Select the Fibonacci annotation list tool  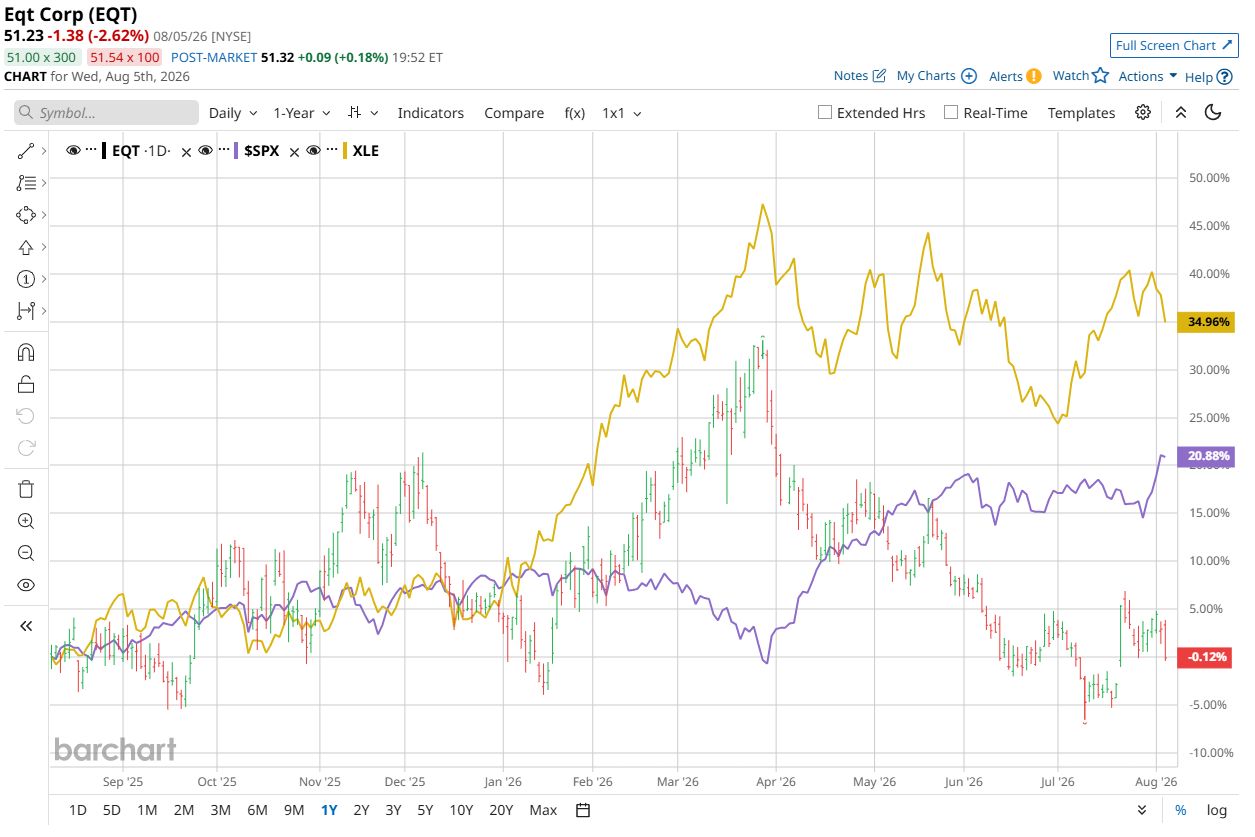(x=26, y=183)
